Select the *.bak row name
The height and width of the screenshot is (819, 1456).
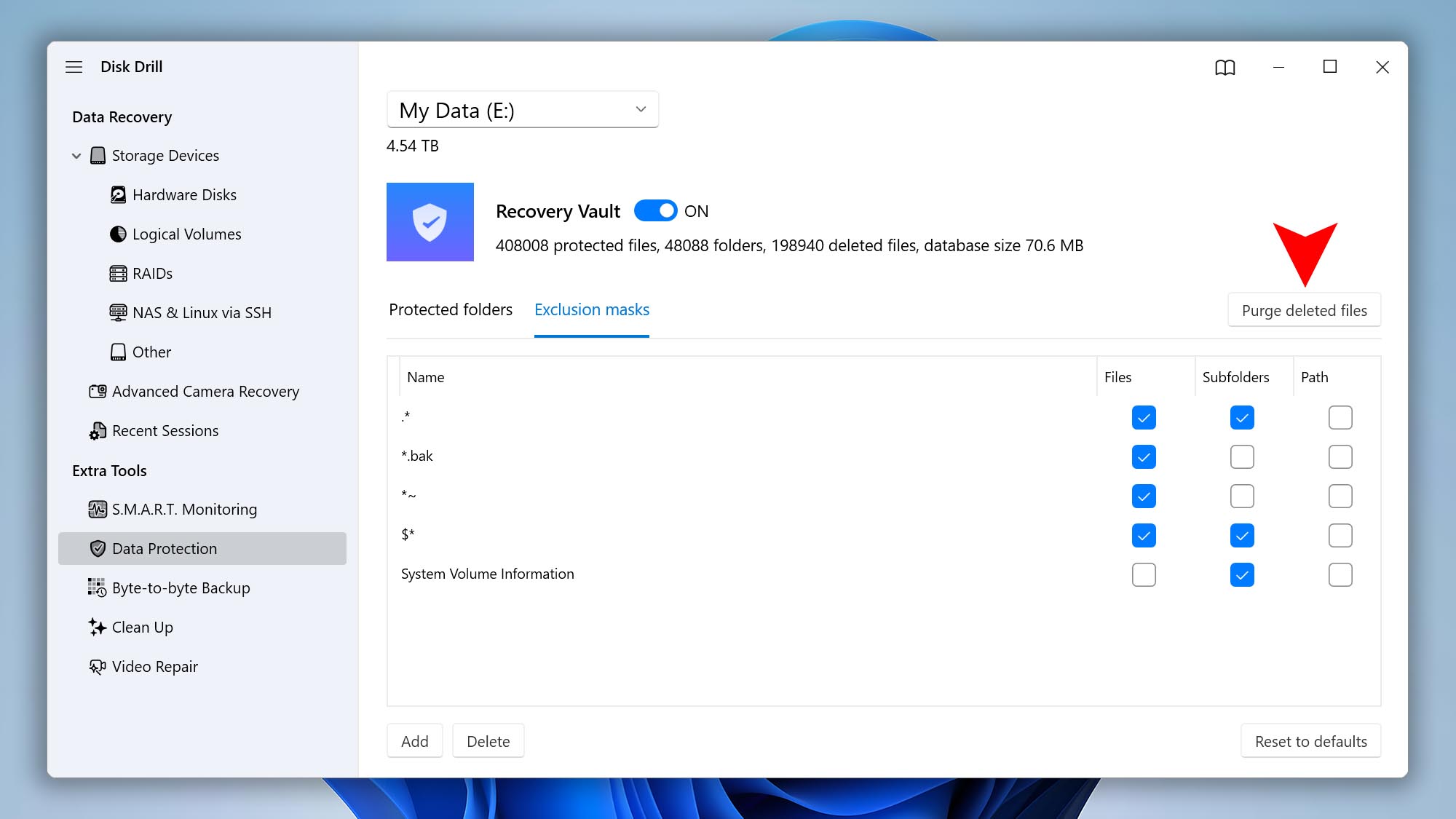pyautogui.click(x=417, y=456)
